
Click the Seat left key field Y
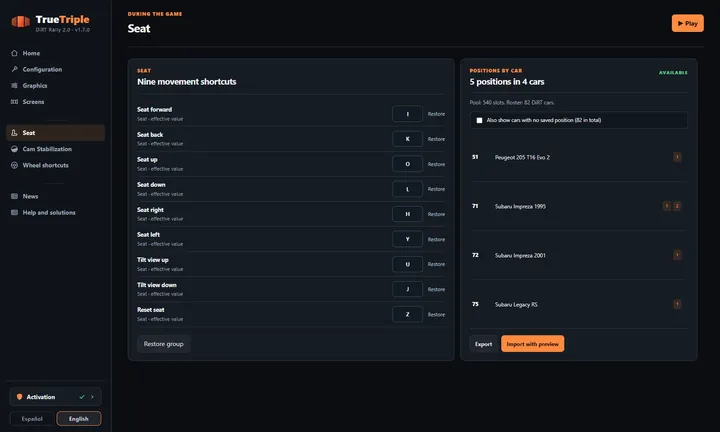[x=407, y=239]
